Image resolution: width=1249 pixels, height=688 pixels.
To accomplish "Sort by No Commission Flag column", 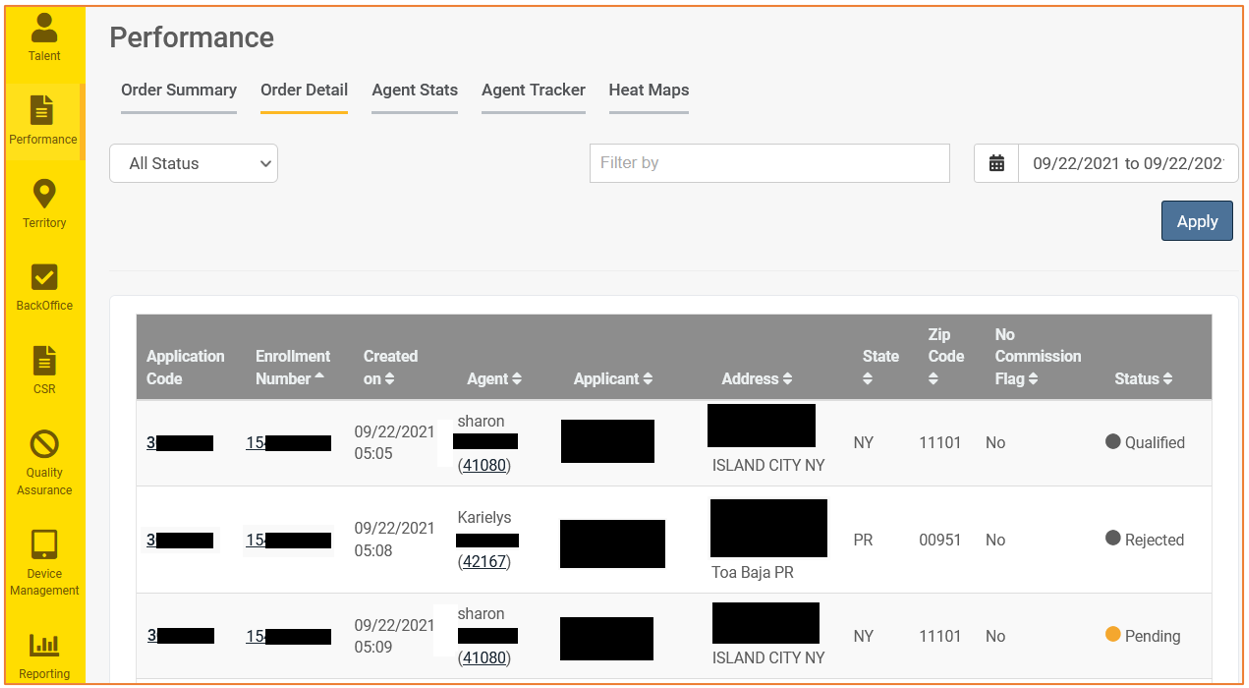I will point(1038,356).
